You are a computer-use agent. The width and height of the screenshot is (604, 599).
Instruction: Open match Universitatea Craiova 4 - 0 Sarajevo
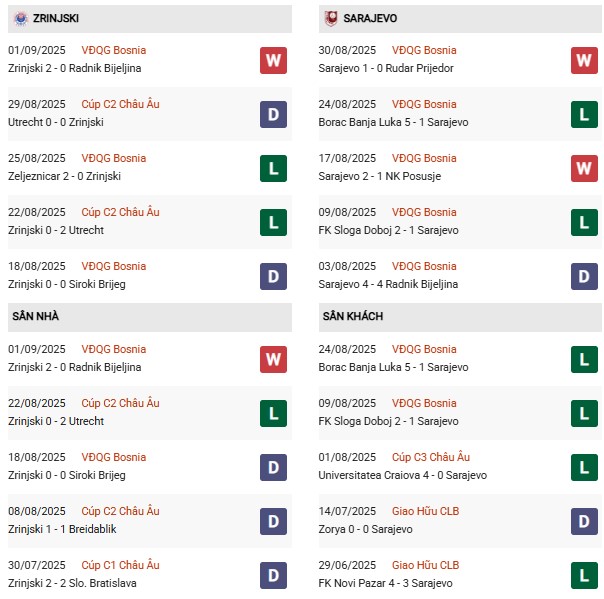coord(403,475)
